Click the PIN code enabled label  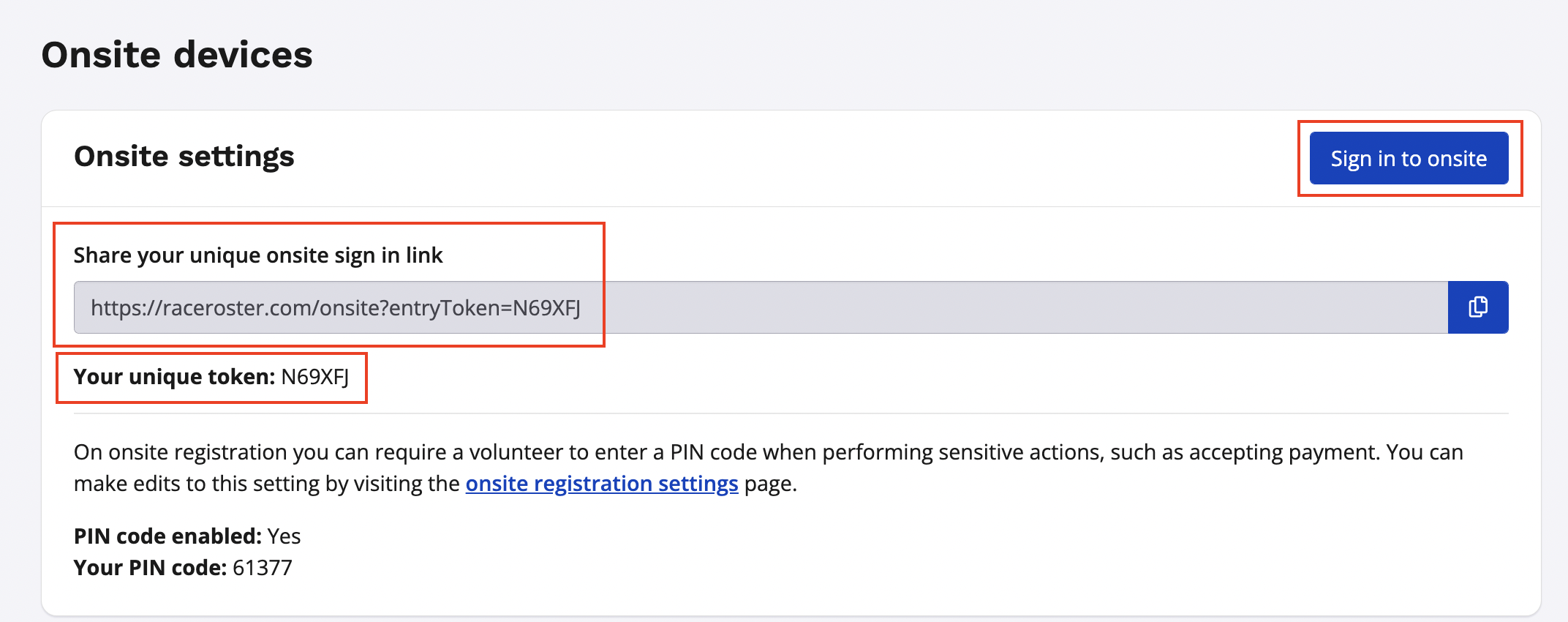[167, 536]
